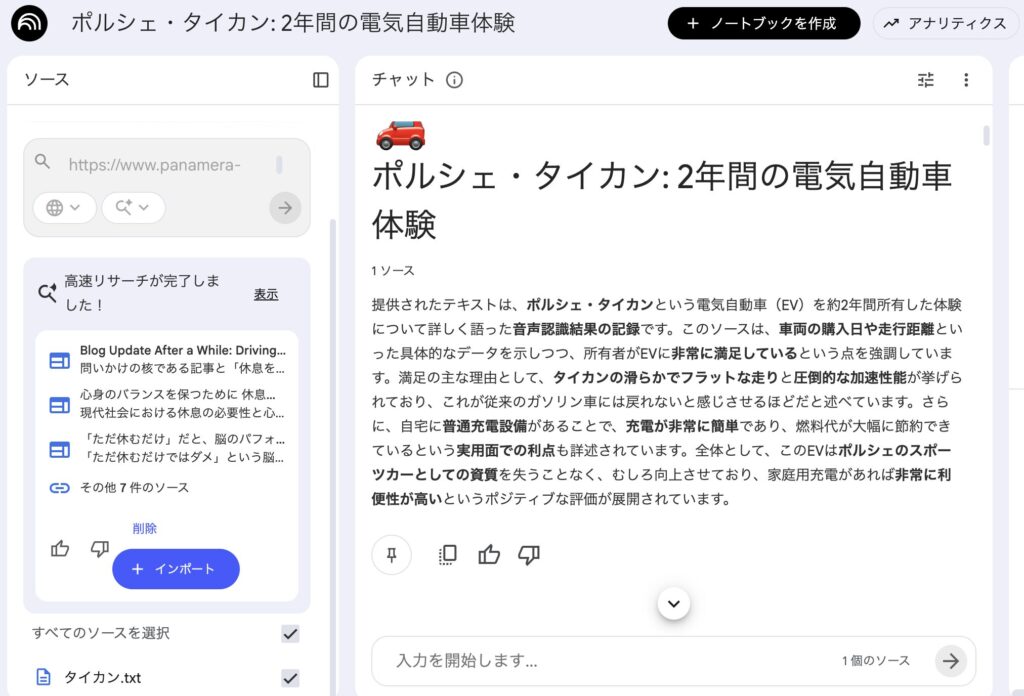Click ノートブックを作成 button

click(764, 23)
